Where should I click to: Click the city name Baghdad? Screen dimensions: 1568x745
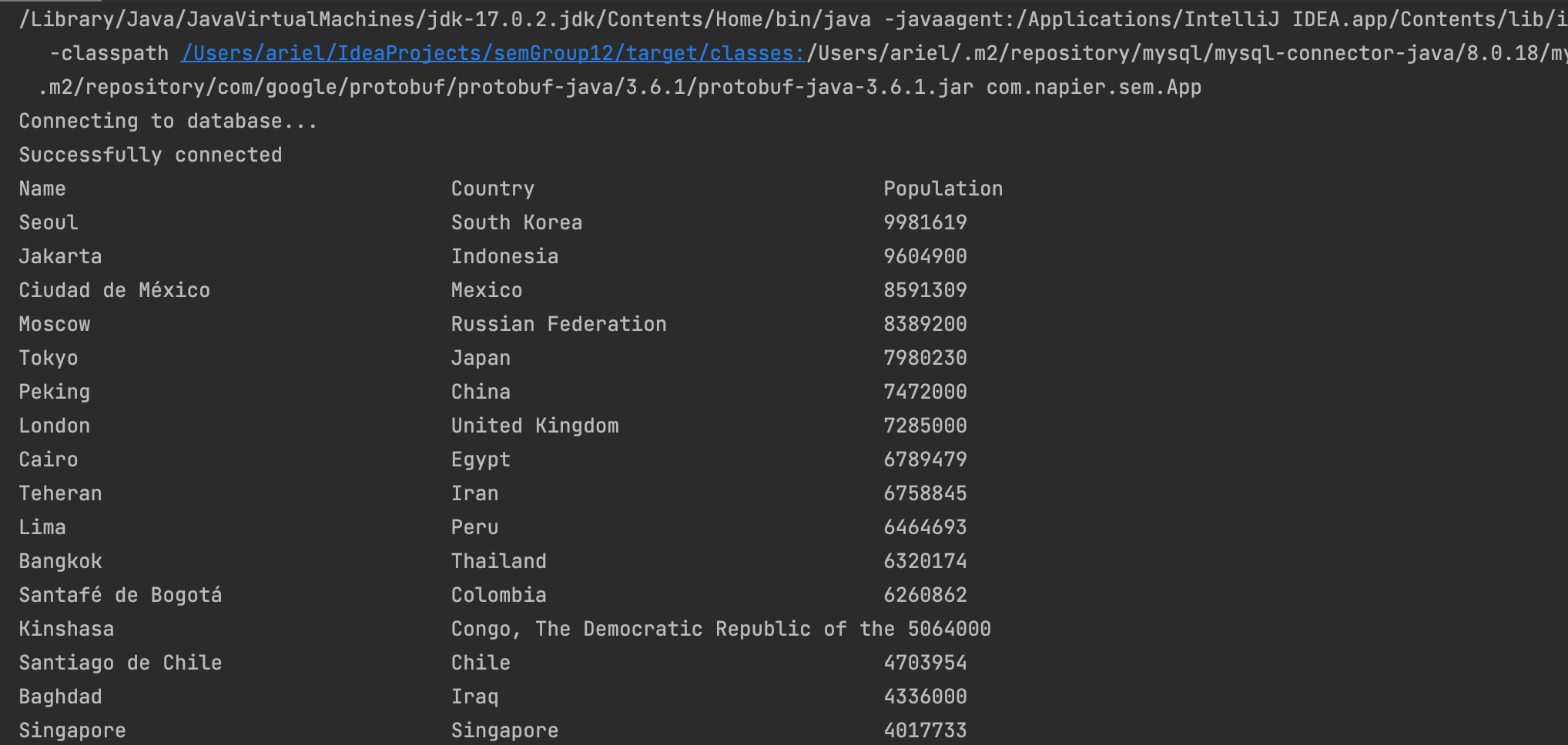(60, 697)
